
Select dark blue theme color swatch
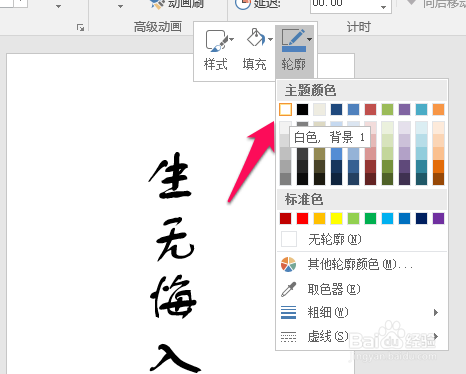337,109
